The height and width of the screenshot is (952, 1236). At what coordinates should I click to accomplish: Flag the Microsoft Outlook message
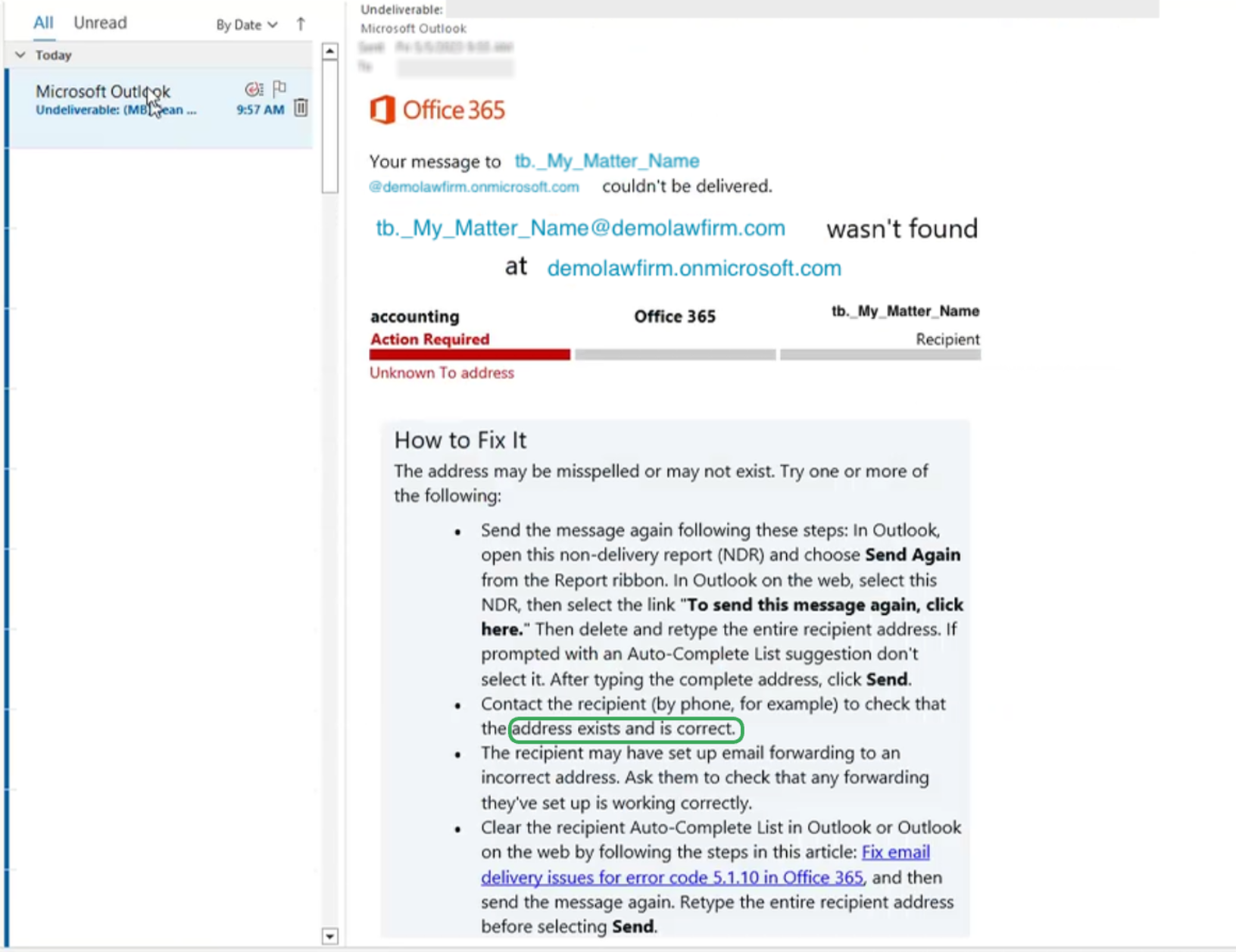[279, 88]
